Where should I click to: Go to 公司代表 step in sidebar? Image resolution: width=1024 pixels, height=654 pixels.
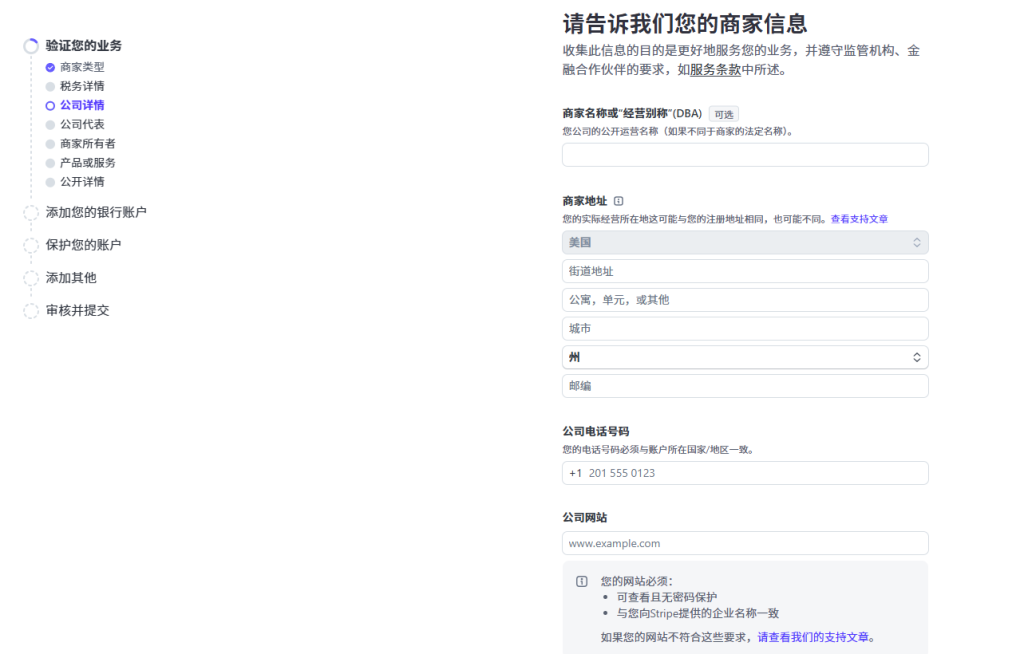pyautogui.click(x=82, y=124)
